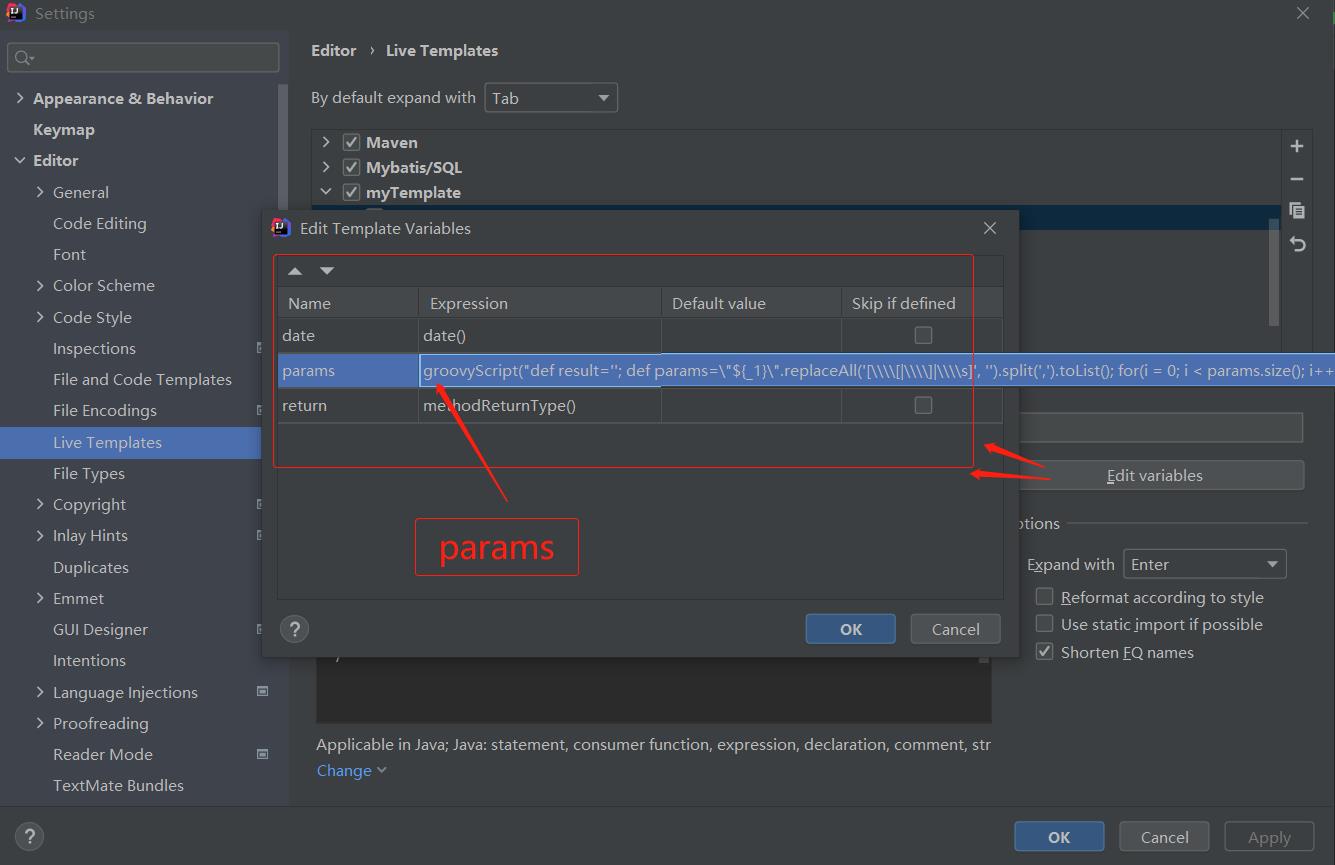The image size is (1335, 865).
Task: Expand the Copyright subsection
Action: click(40, 504)
